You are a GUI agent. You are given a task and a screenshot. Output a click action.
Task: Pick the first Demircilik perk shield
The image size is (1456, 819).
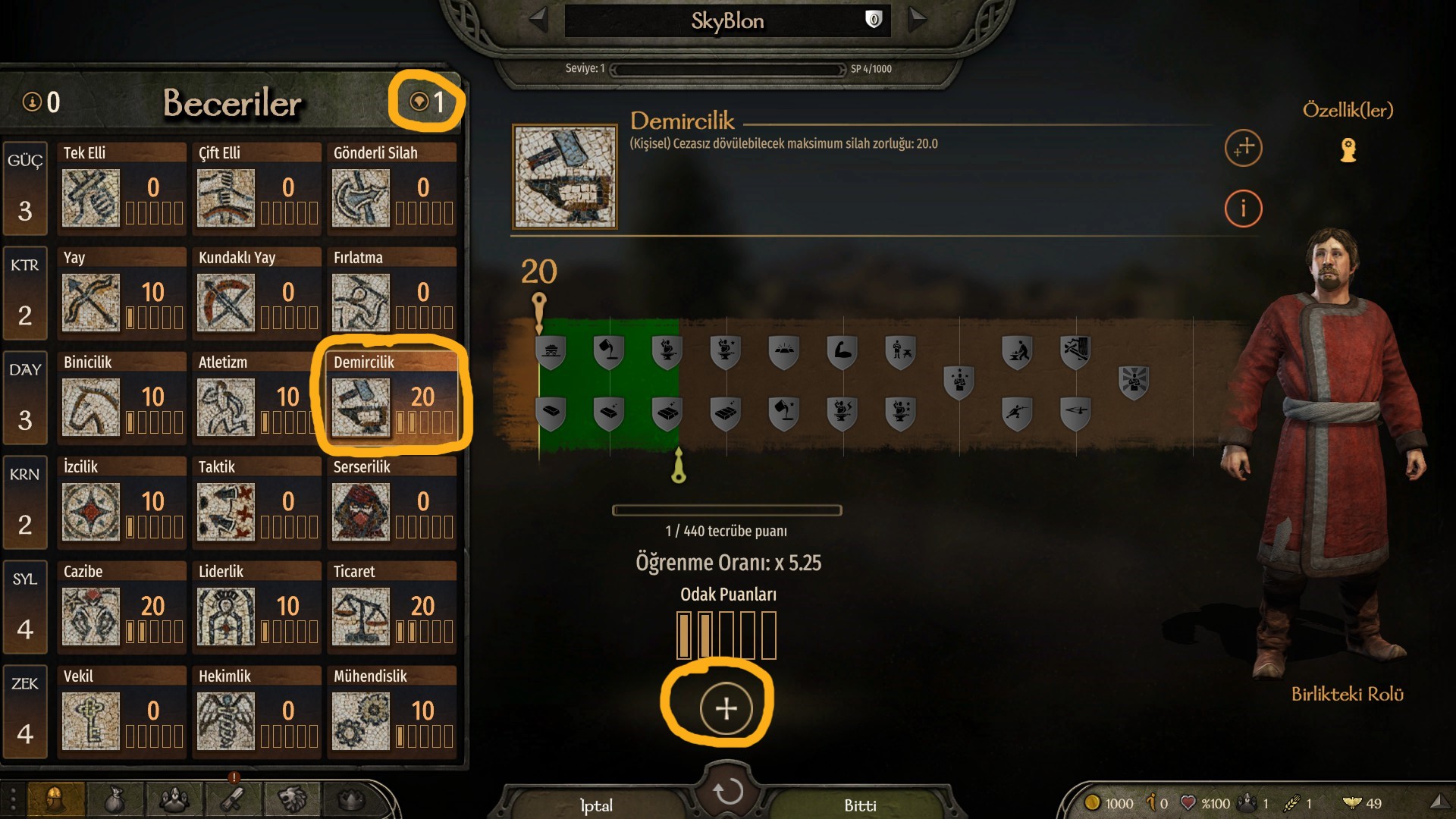[x=551, y=352]
